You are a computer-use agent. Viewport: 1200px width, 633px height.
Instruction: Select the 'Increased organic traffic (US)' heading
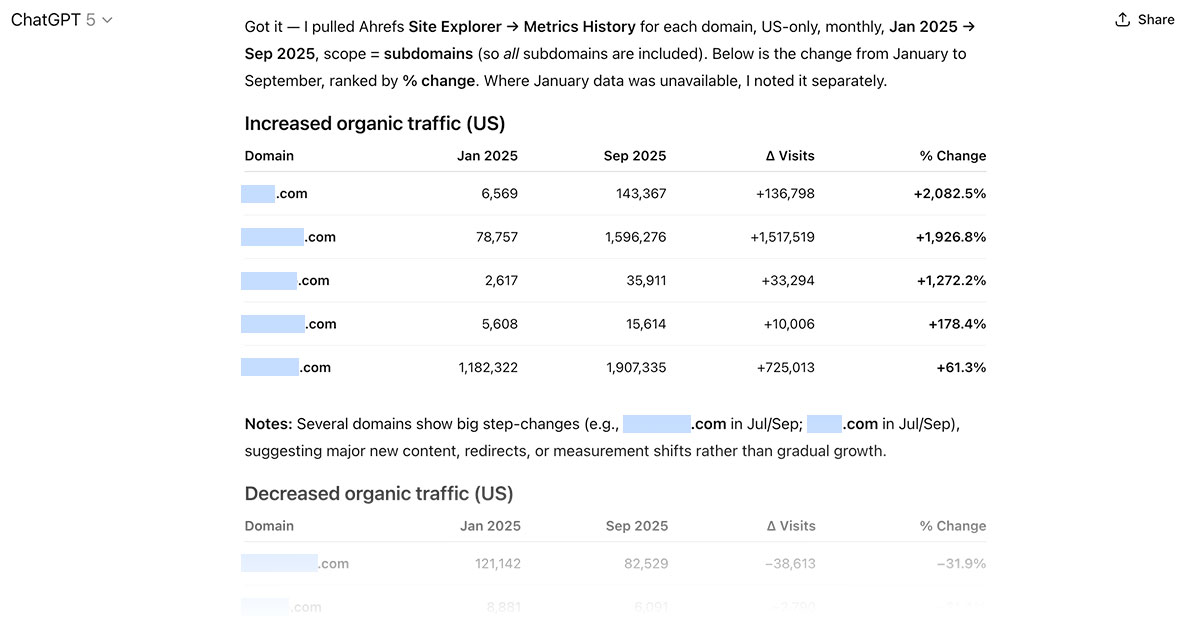click(375, 123)
